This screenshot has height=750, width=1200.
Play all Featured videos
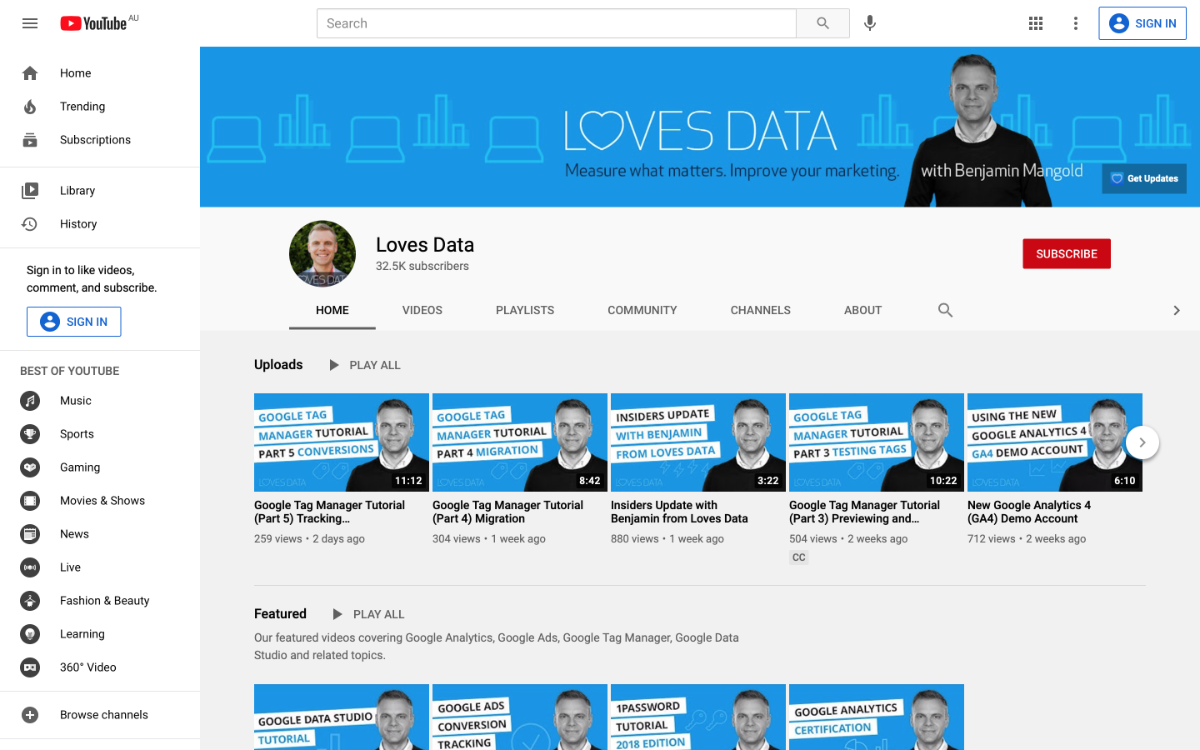tap(368, 614)
